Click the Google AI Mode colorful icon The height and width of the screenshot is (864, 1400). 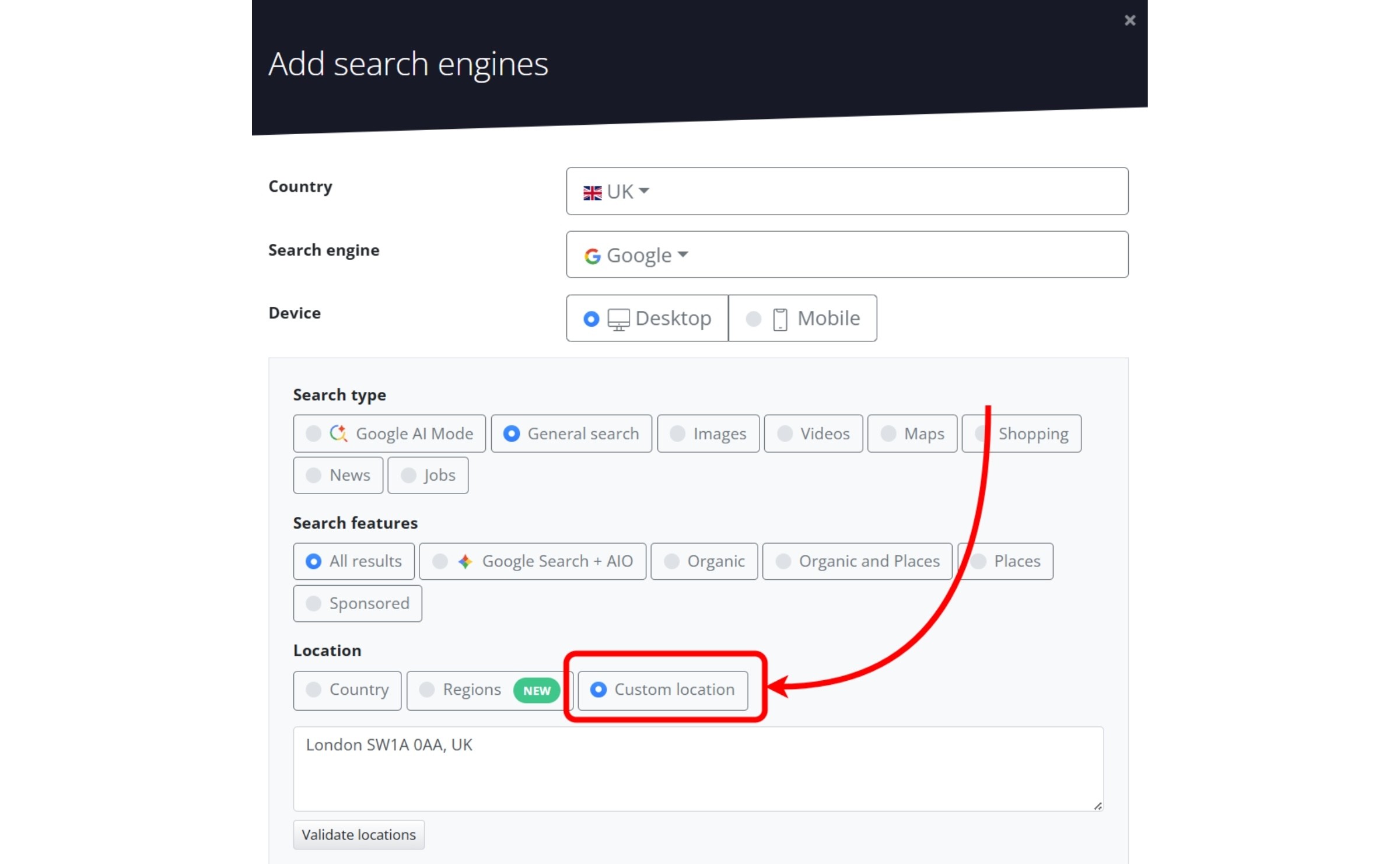point(338,433)
